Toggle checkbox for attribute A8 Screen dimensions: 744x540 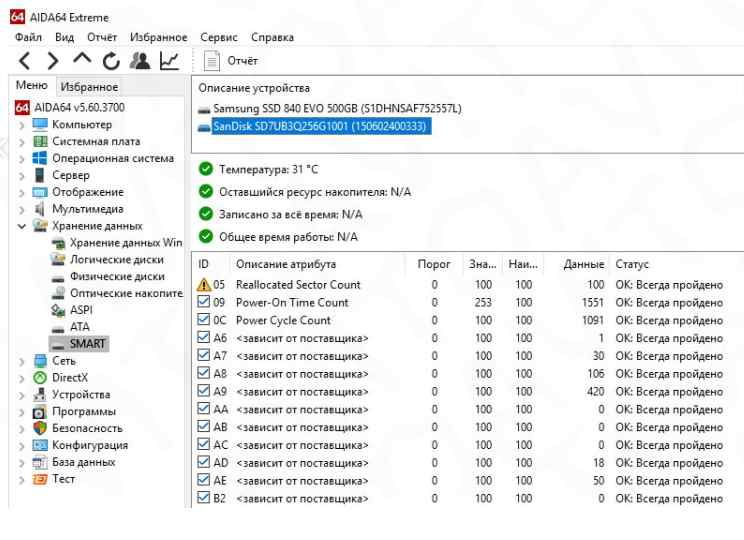tap(204, 373)
